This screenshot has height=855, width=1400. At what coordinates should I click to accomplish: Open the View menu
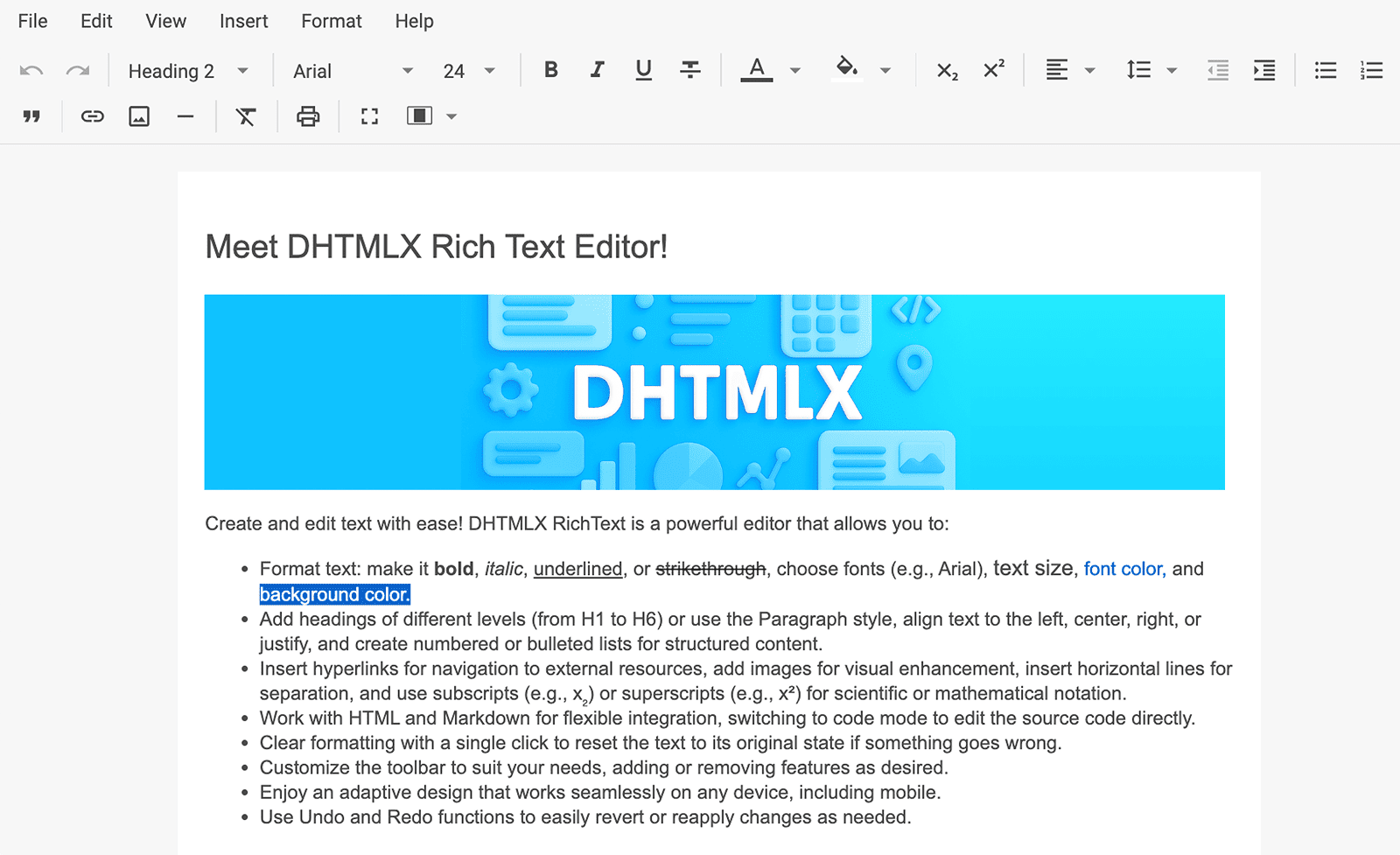166,21
